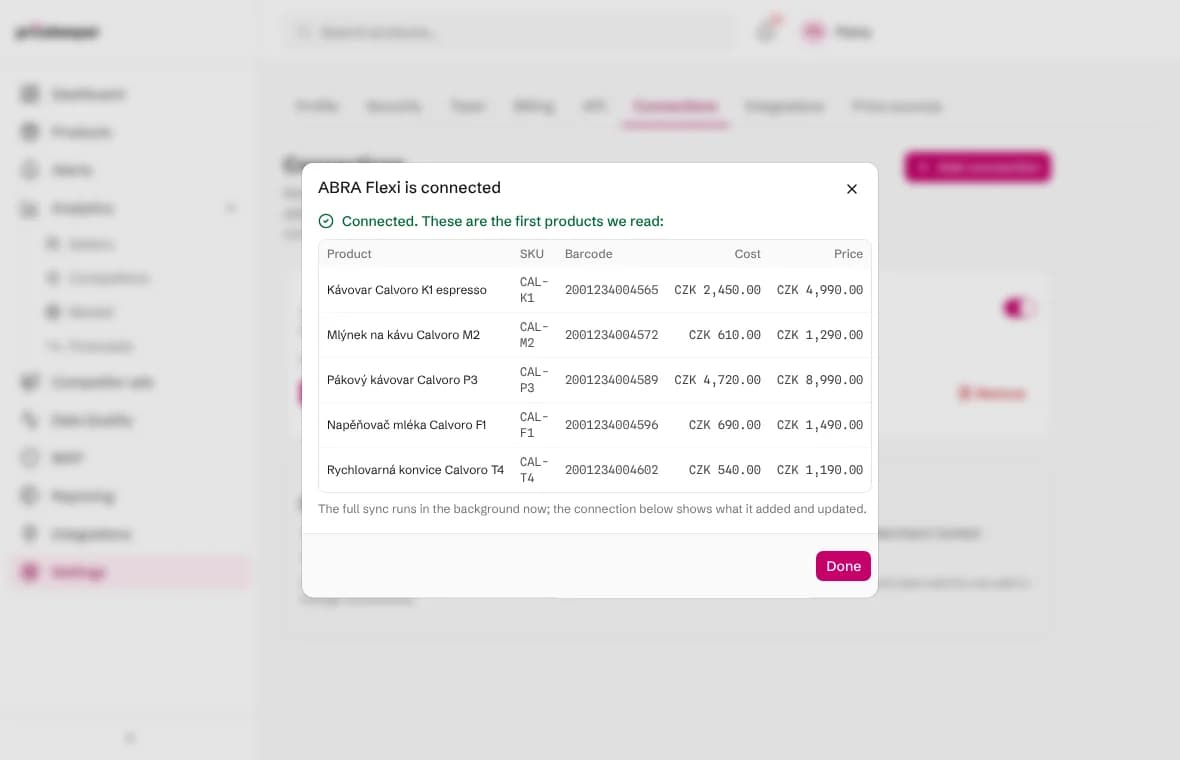Click barcode 2001234004589

611,380
